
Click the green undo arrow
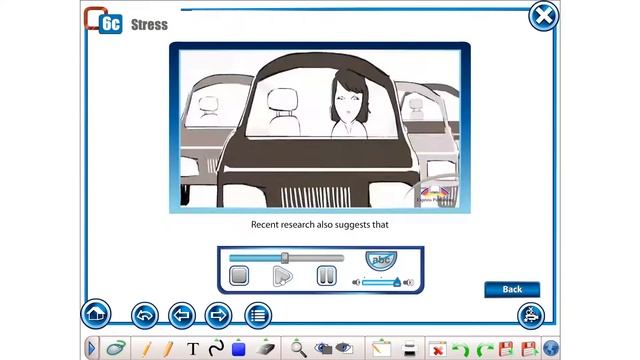click(x=461, y=350)
